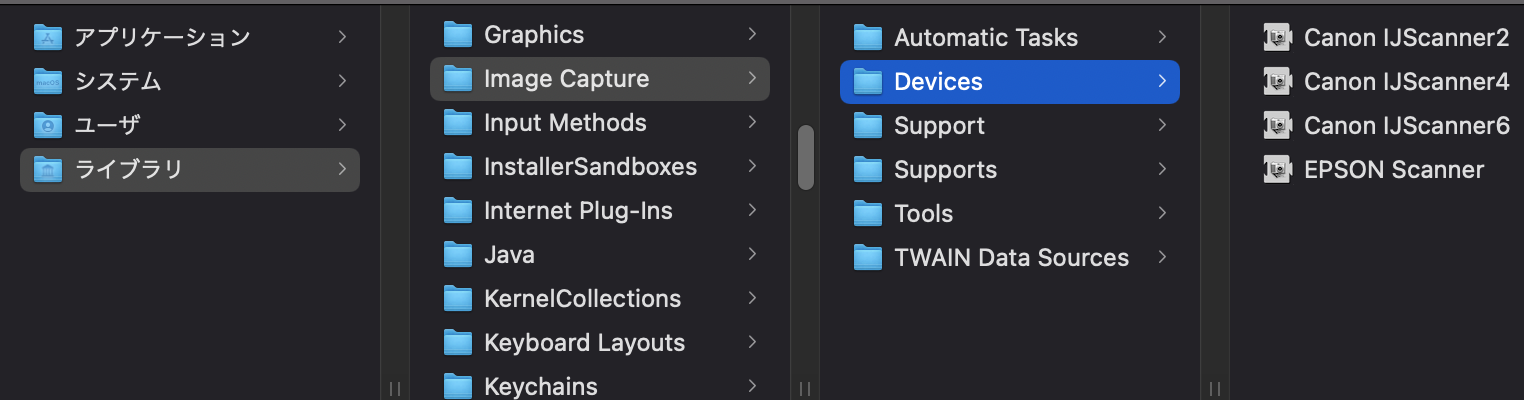Image resolution: width=1524 pixels, height=400 pixels.
Task: Open the Supports folder
Action: [x=944, y=170]
